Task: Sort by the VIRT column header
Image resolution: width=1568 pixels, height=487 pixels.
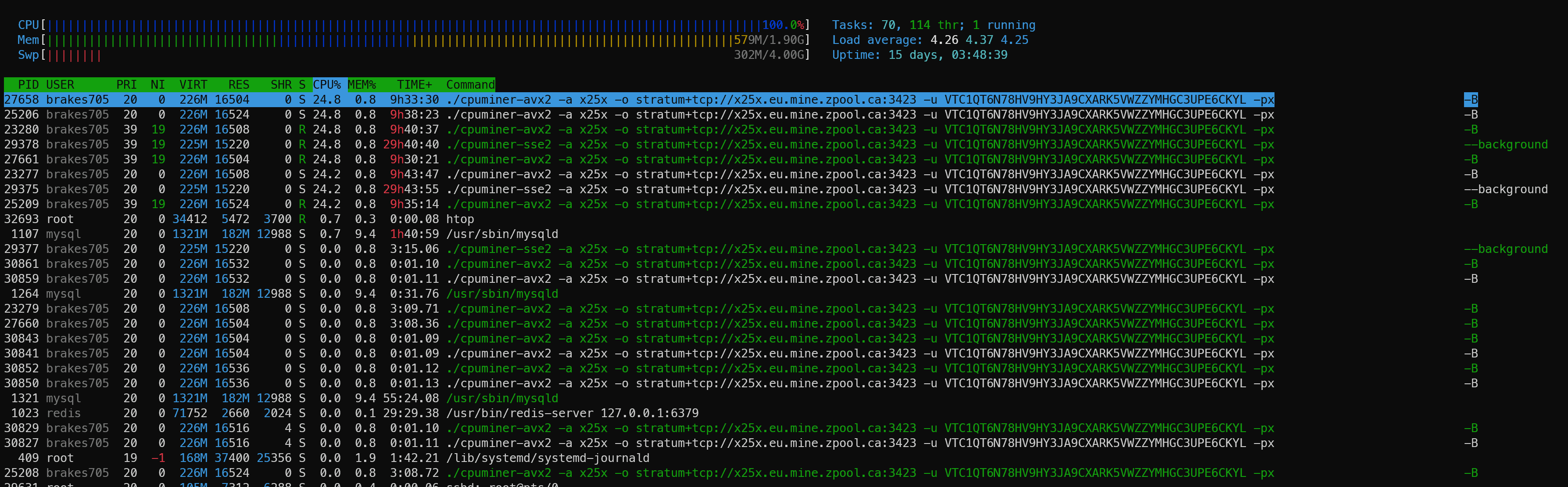Action: point(193,85)
